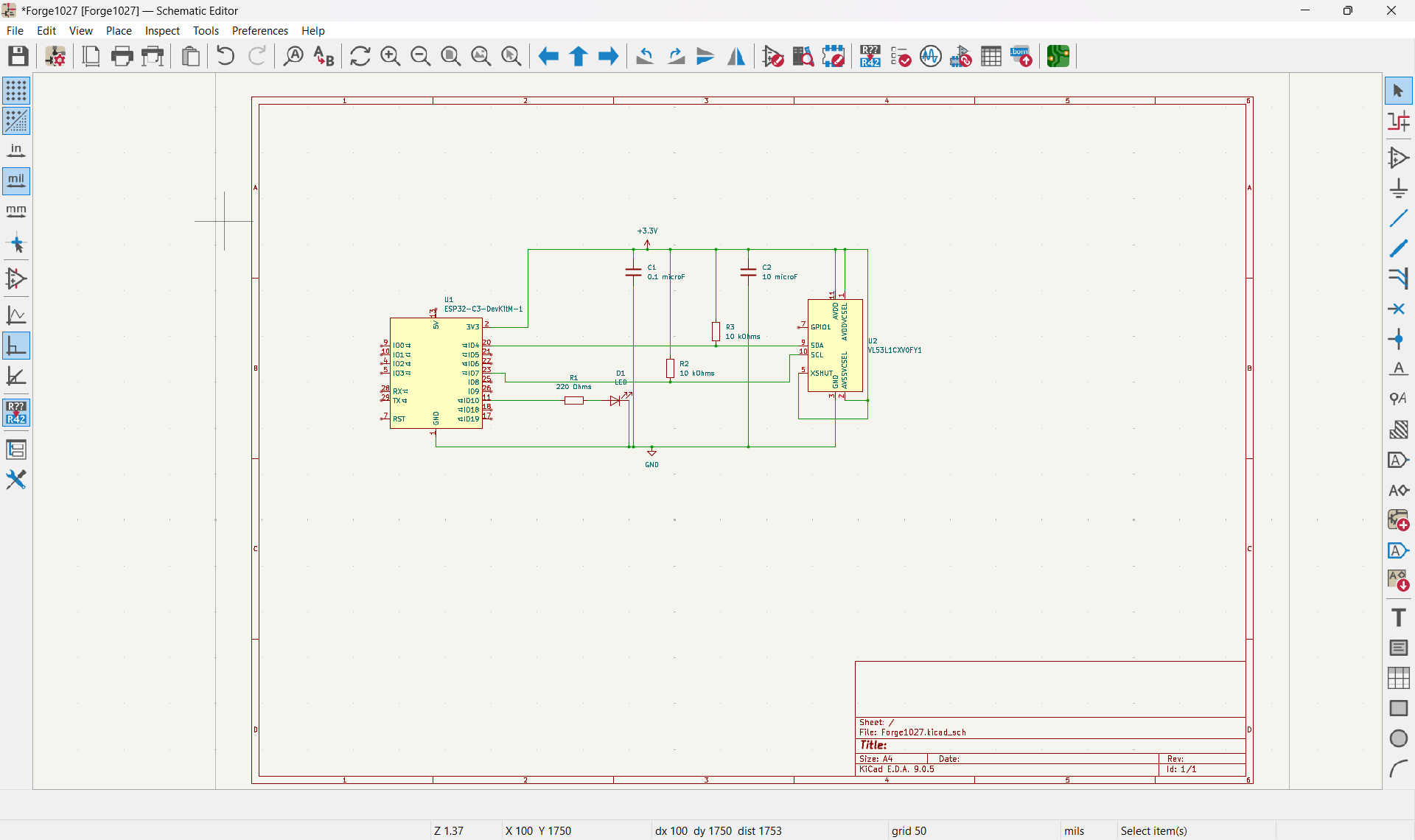Open the Inspect menu
This screenshot has width=1415, height=840.
tap(162, 30)
